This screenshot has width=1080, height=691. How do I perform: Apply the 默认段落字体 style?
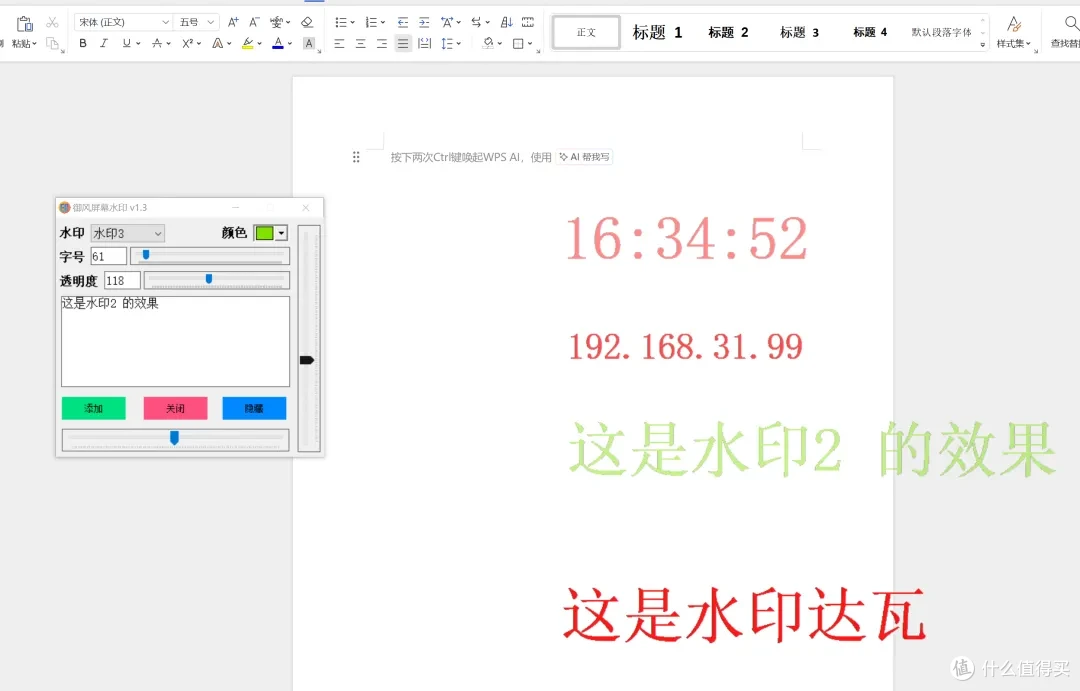942,32
